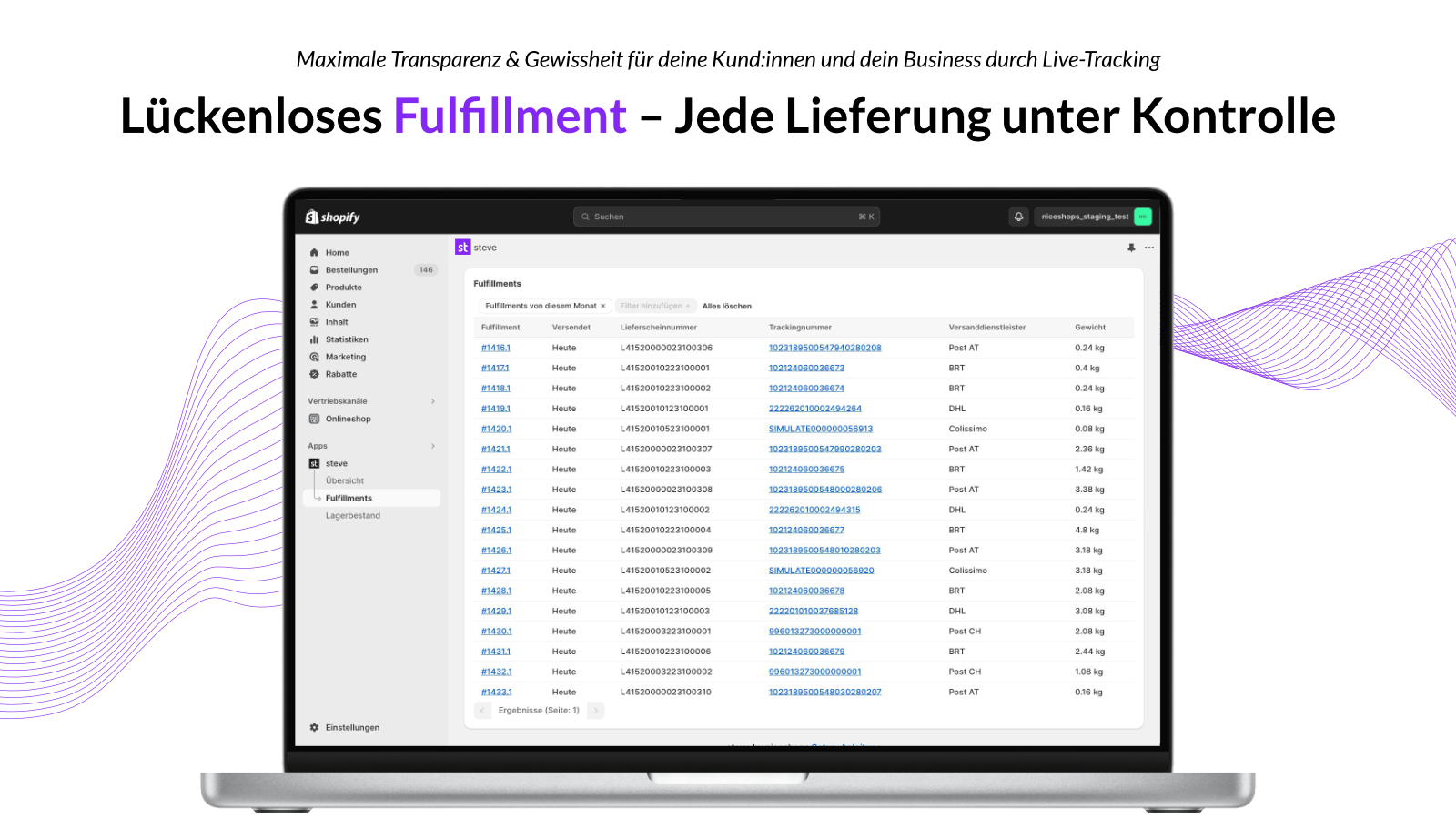1456x819 pixels.
Task: Open fulfillment #1425.1
Action: 497,530
